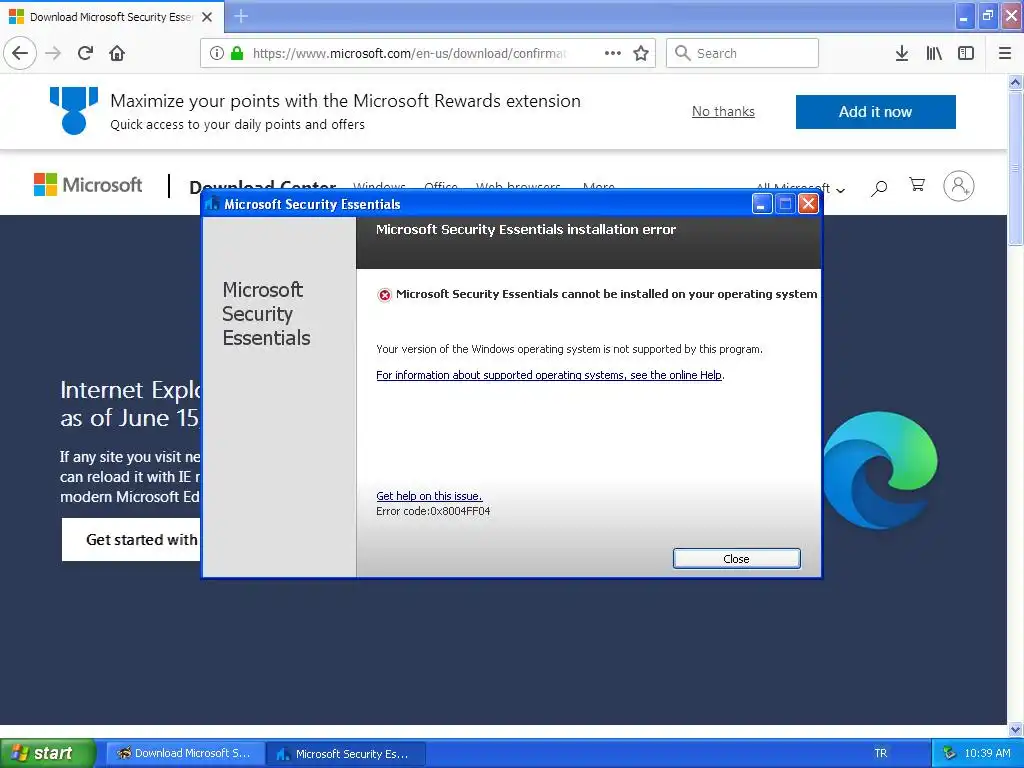Open the Firefox downloads arrow icon
1024x768 pixels.
[x=902, y=53]
